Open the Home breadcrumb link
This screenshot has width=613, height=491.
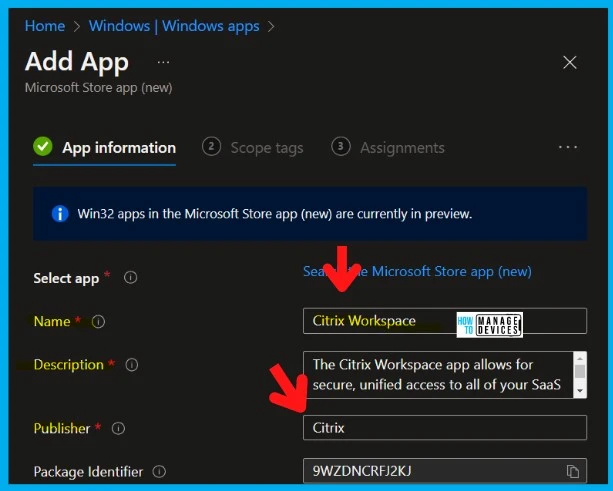click(x=45, y=26)
